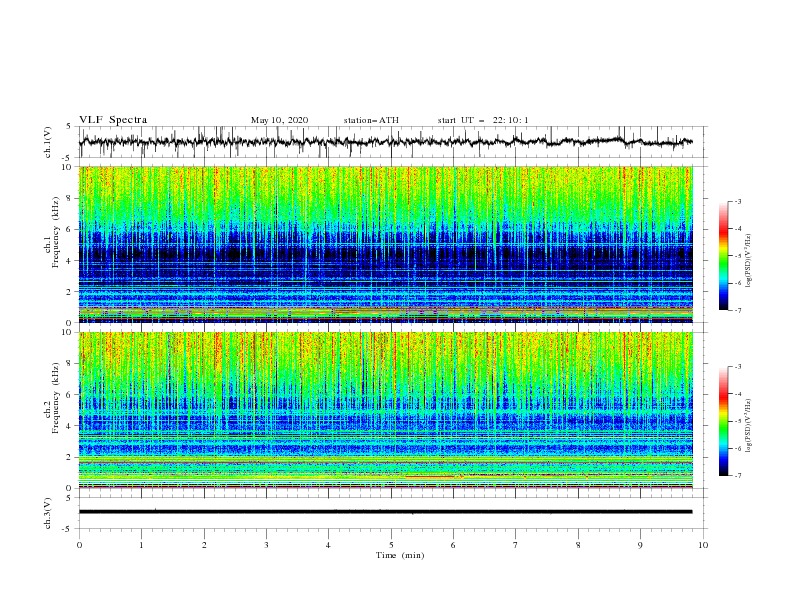Click the lower log(PSD) color bar
792x612 pixels.
tap(723, 421)
